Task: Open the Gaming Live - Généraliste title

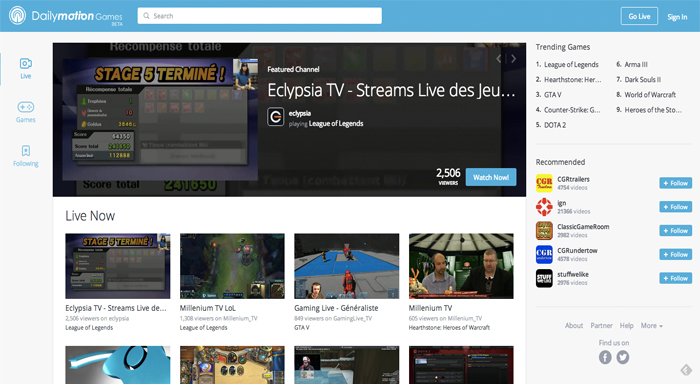Action: click(336, 308)
